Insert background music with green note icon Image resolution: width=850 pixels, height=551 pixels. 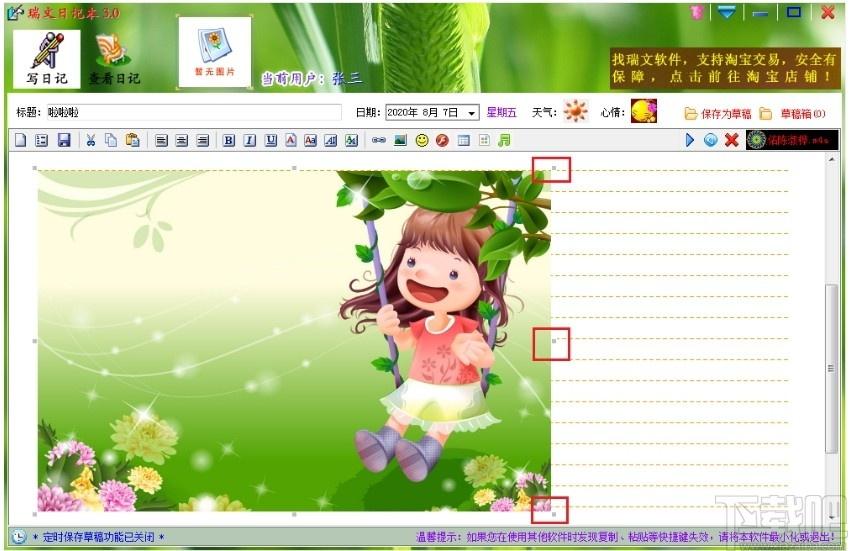point(504,140)
